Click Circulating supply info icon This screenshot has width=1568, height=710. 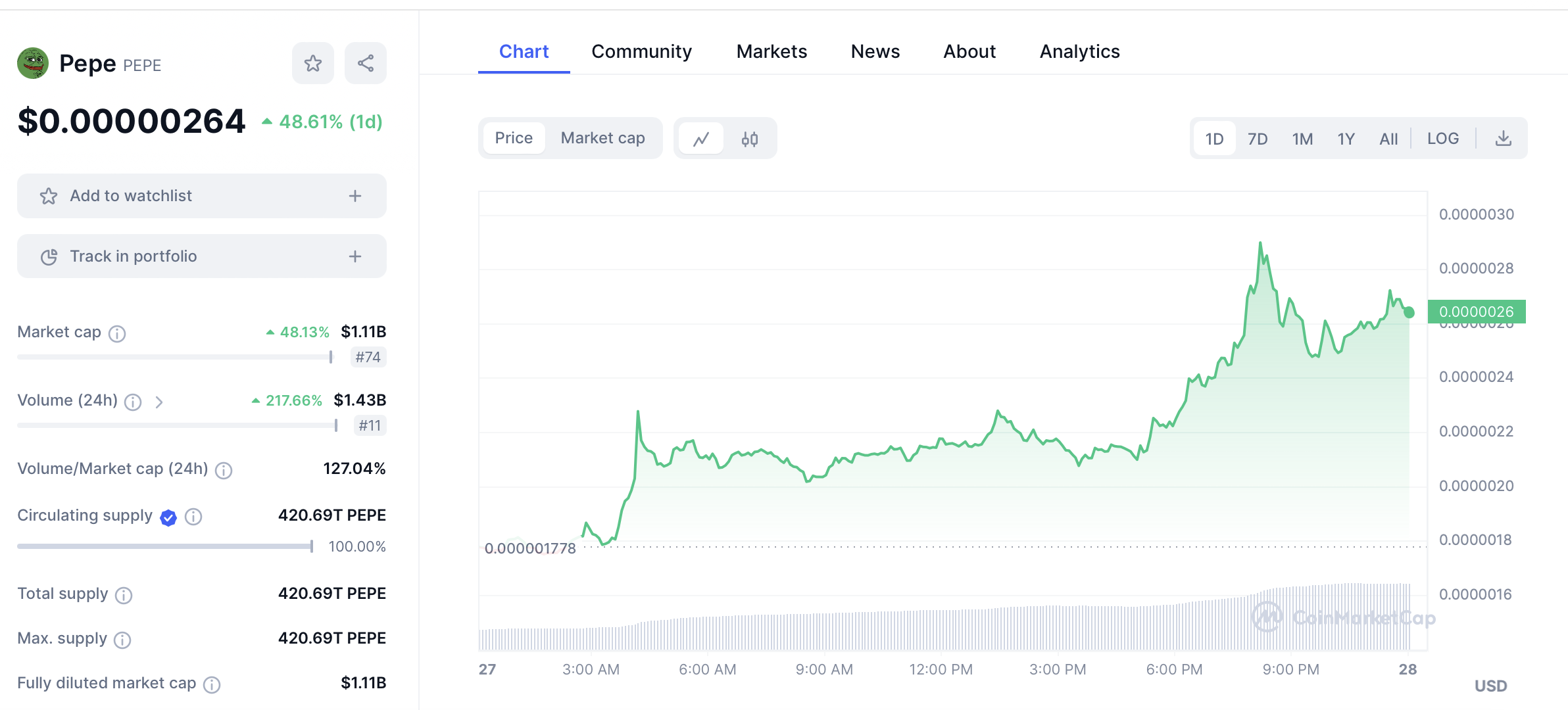pyautogui.click(x=193, y=517)
